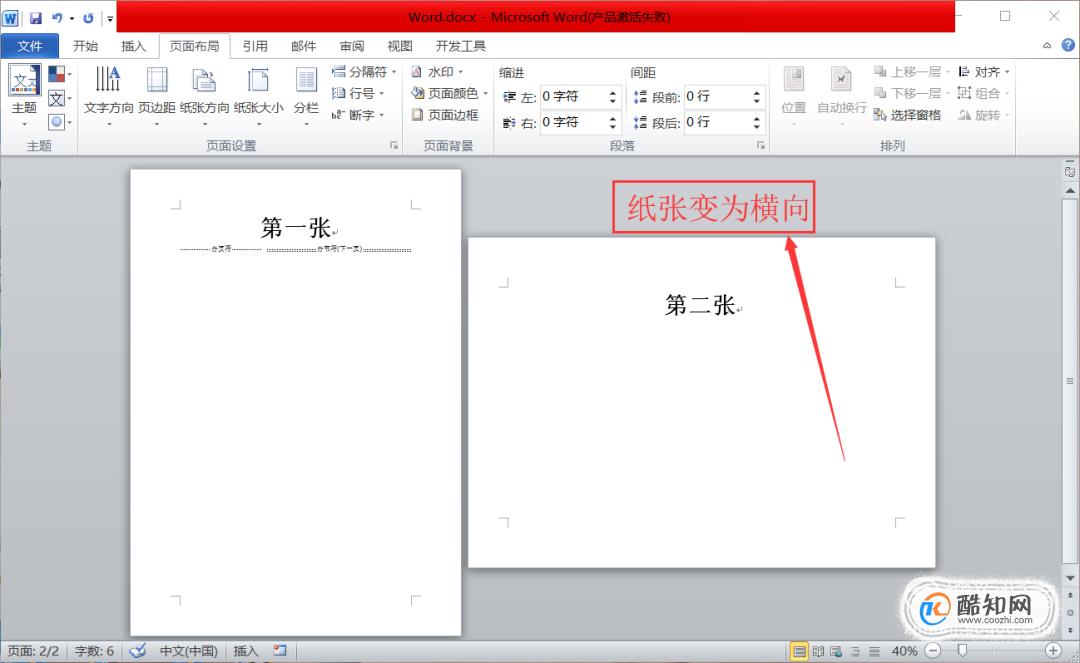Click the spacing before (段前) field
The width and height of the screenshot is (1080, 663).
(x=717, y=96)
